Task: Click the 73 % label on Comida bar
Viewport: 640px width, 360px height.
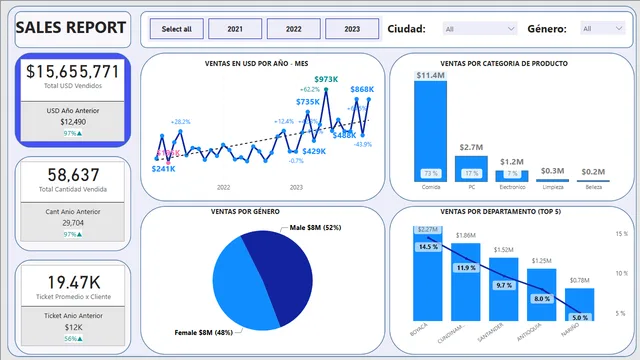Action: click(x=431, y=173)
